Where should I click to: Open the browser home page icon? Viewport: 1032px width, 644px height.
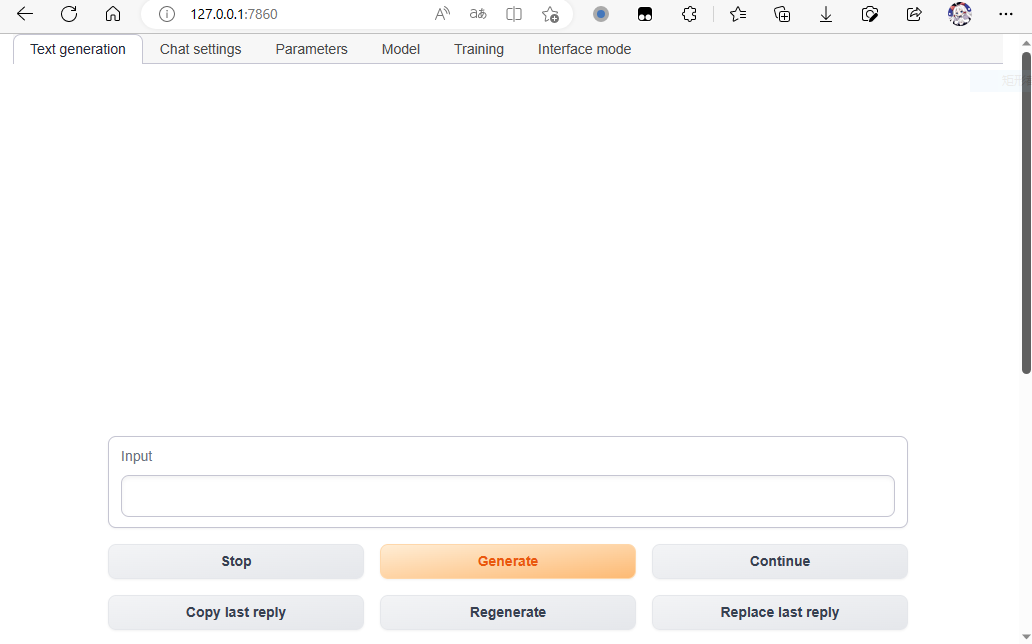click(x=113, y=14)
